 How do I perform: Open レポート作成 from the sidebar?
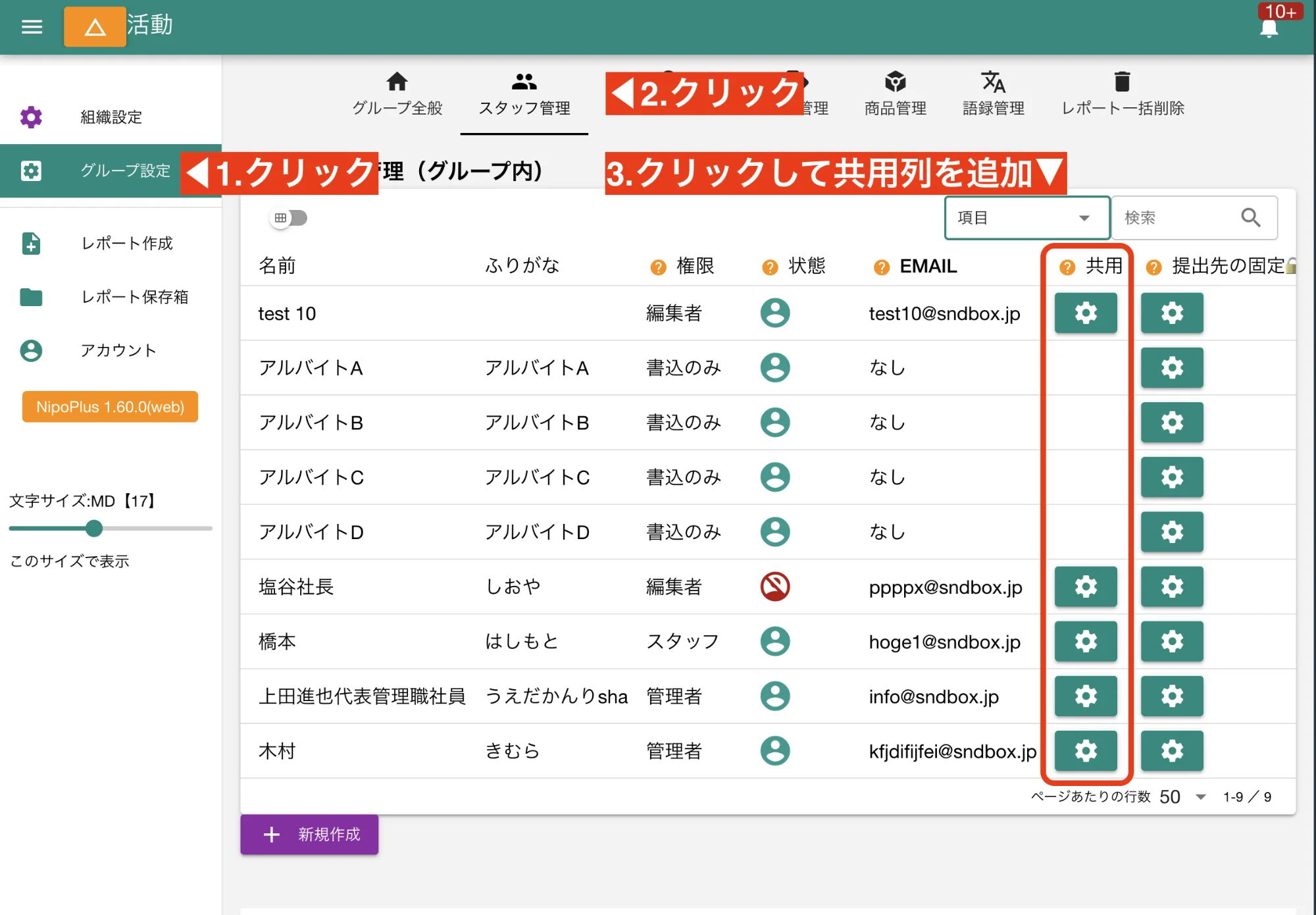click(31, 244)
